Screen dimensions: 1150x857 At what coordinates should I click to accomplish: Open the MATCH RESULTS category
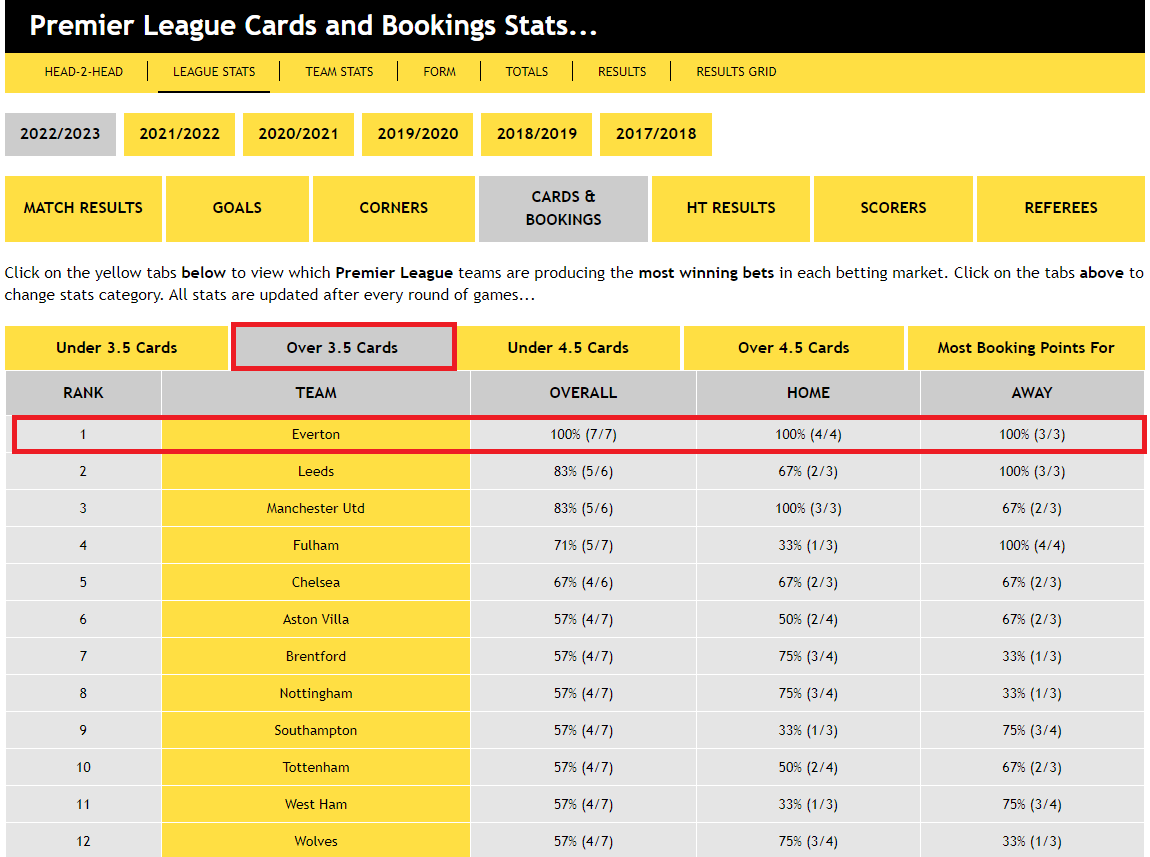tap(83, 208)
